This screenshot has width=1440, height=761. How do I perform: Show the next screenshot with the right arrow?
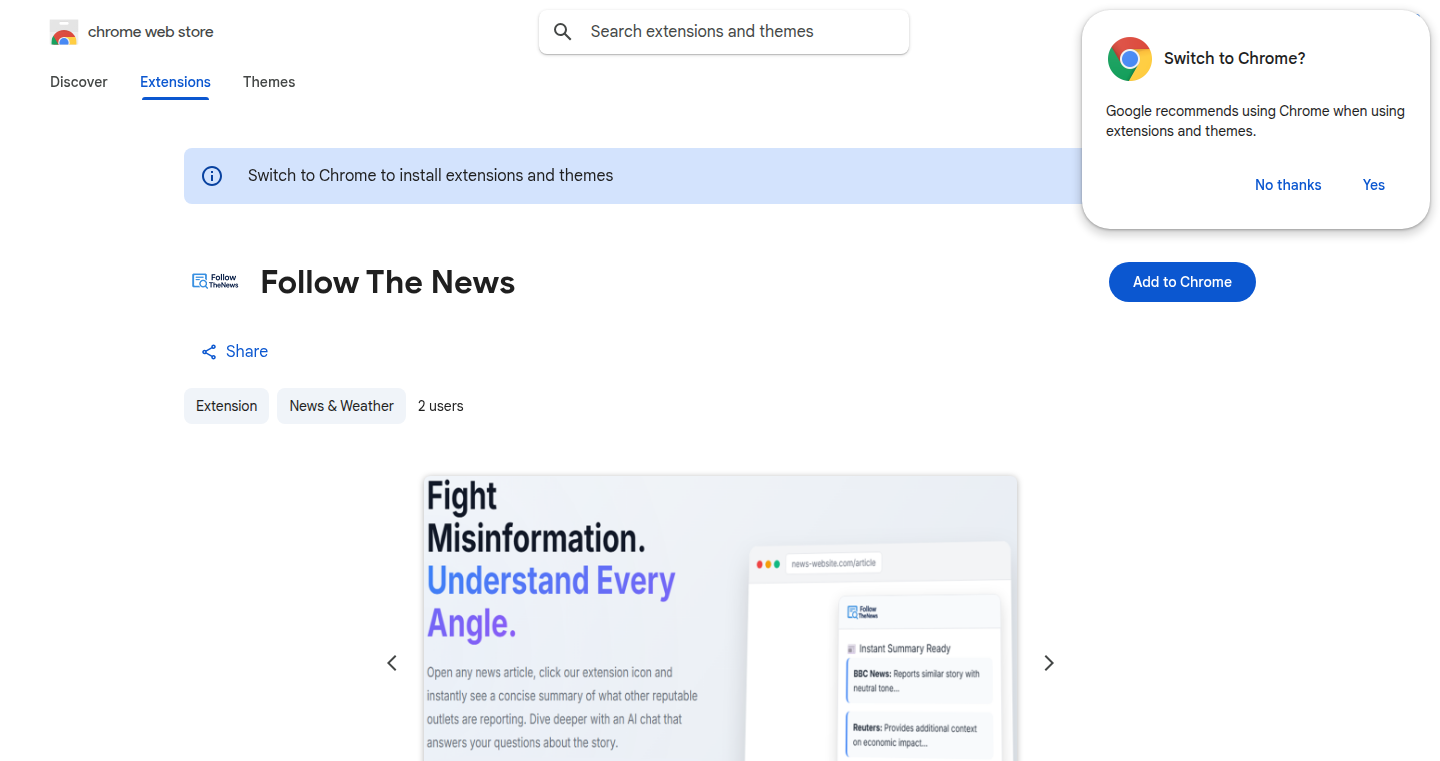click(x=1049, y=663)
